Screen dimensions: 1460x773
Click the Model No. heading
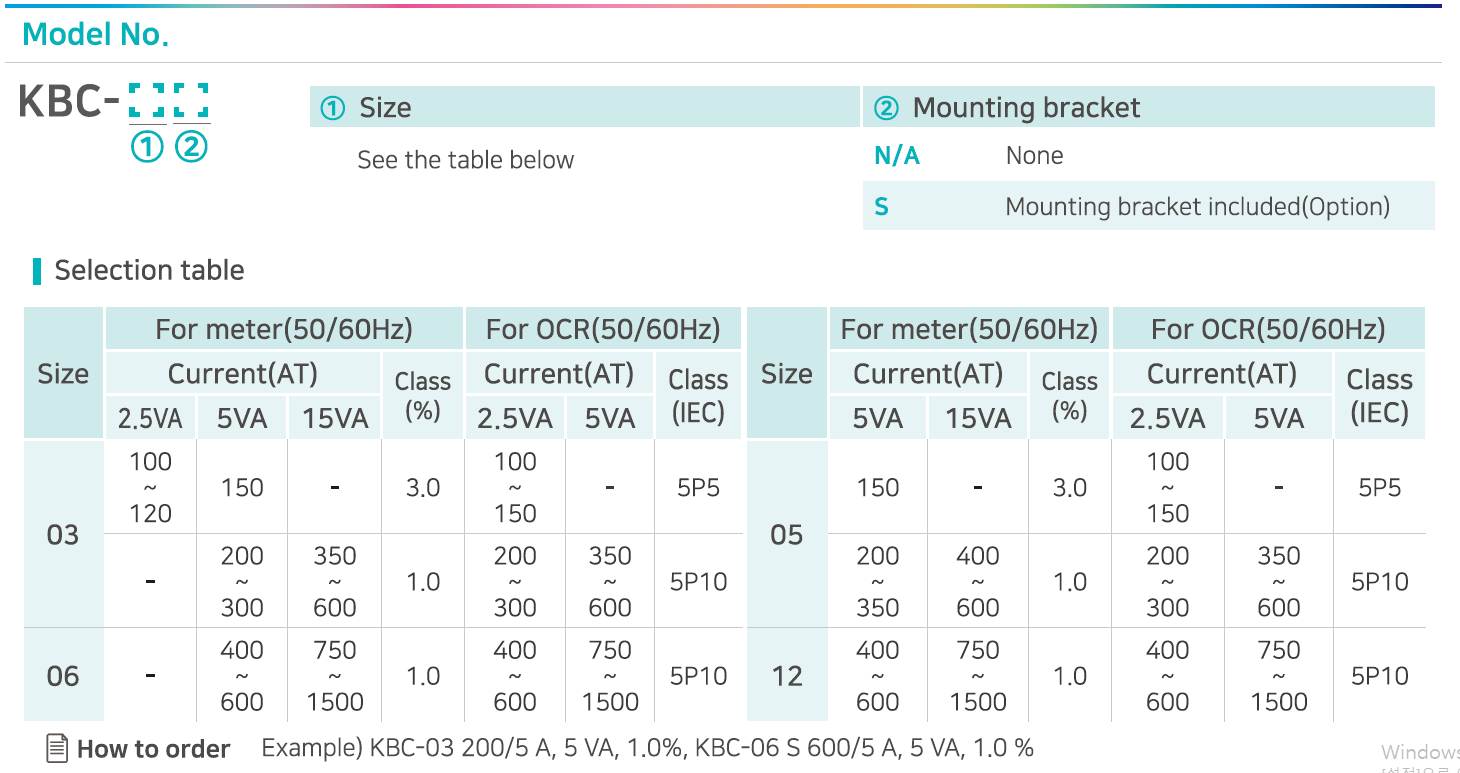point(95,35)
